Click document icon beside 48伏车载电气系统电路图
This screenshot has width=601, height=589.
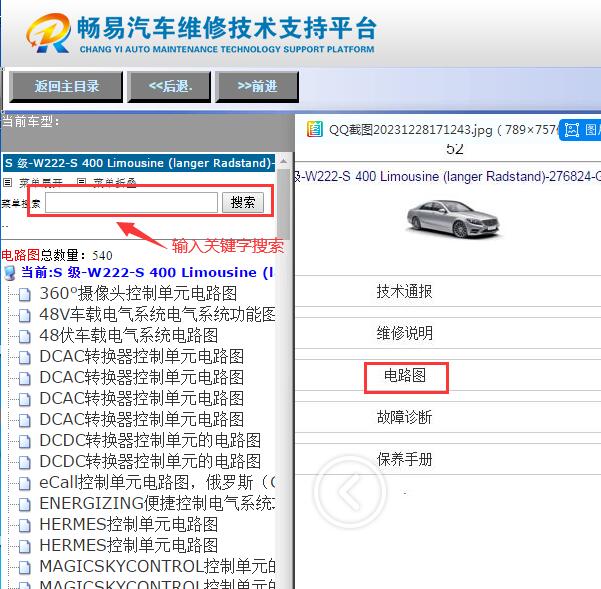tap(25, 337)
